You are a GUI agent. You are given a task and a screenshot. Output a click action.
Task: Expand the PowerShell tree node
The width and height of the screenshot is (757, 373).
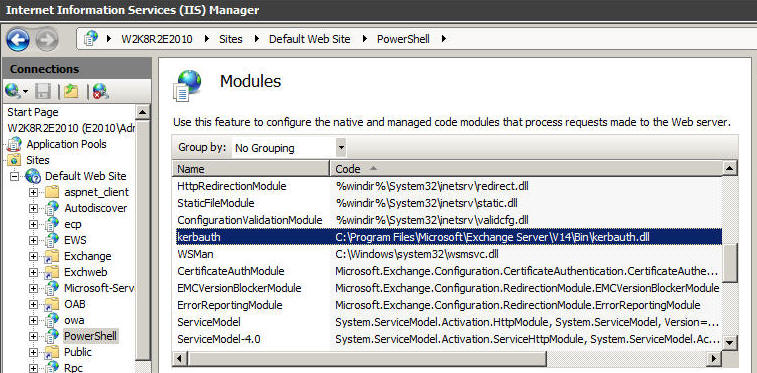pos(33,336)
